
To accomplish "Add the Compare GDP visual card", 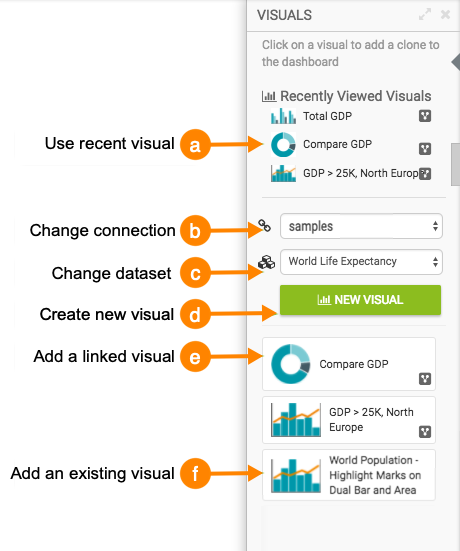I will point(349,364).
